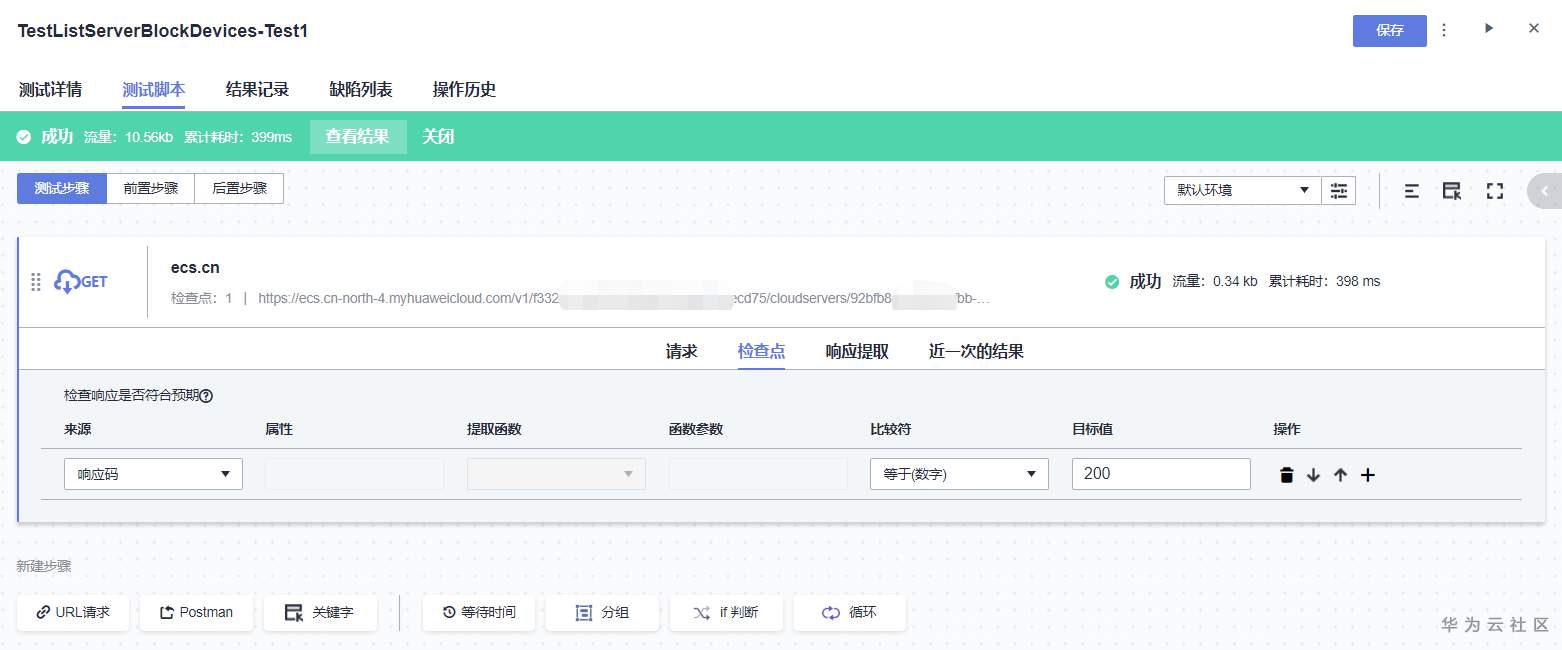Open the disabled 提取函数 dropdown
Screen dimensions: 1562x650
click(556, 474)
